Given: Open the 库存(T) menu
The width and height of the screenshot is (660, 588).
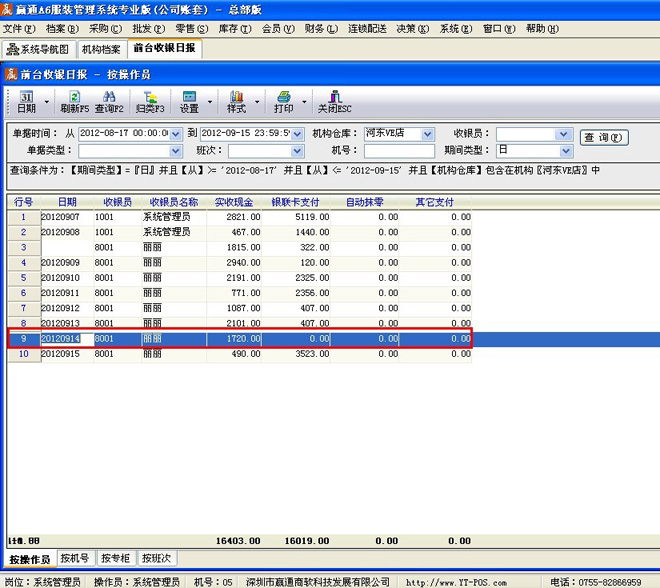Looking at the screenshot, I should pyautogui.click(x=235, y=29).
